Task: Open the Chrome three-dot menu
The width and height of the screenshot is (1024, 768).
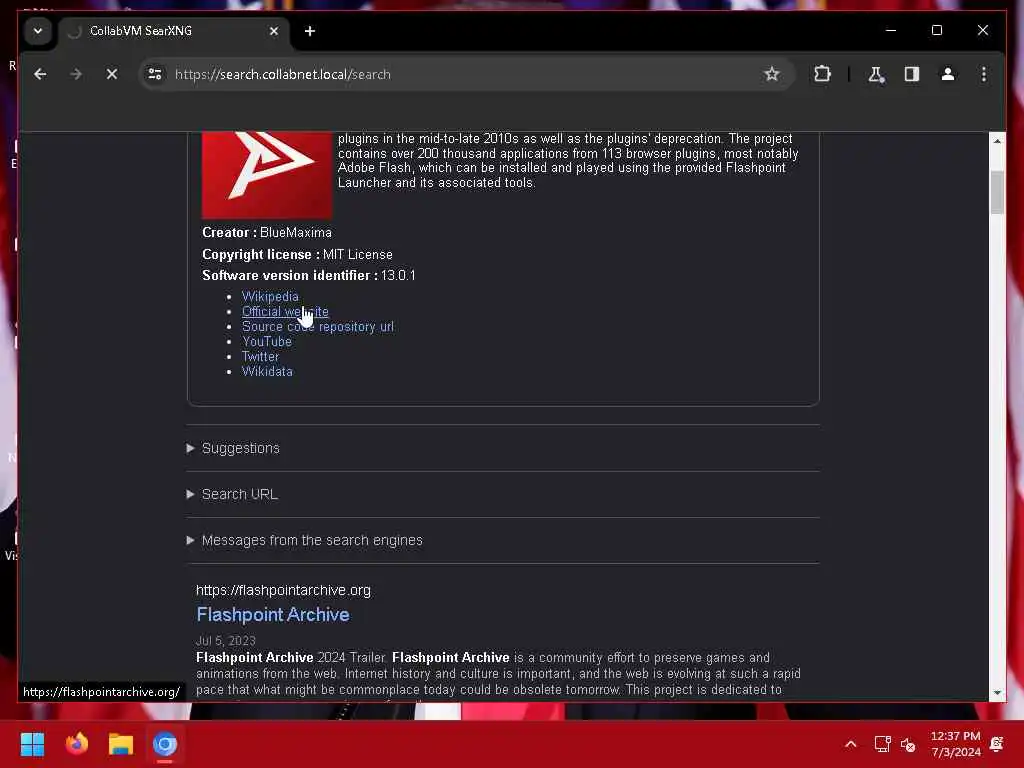Action: pos(984,74)
